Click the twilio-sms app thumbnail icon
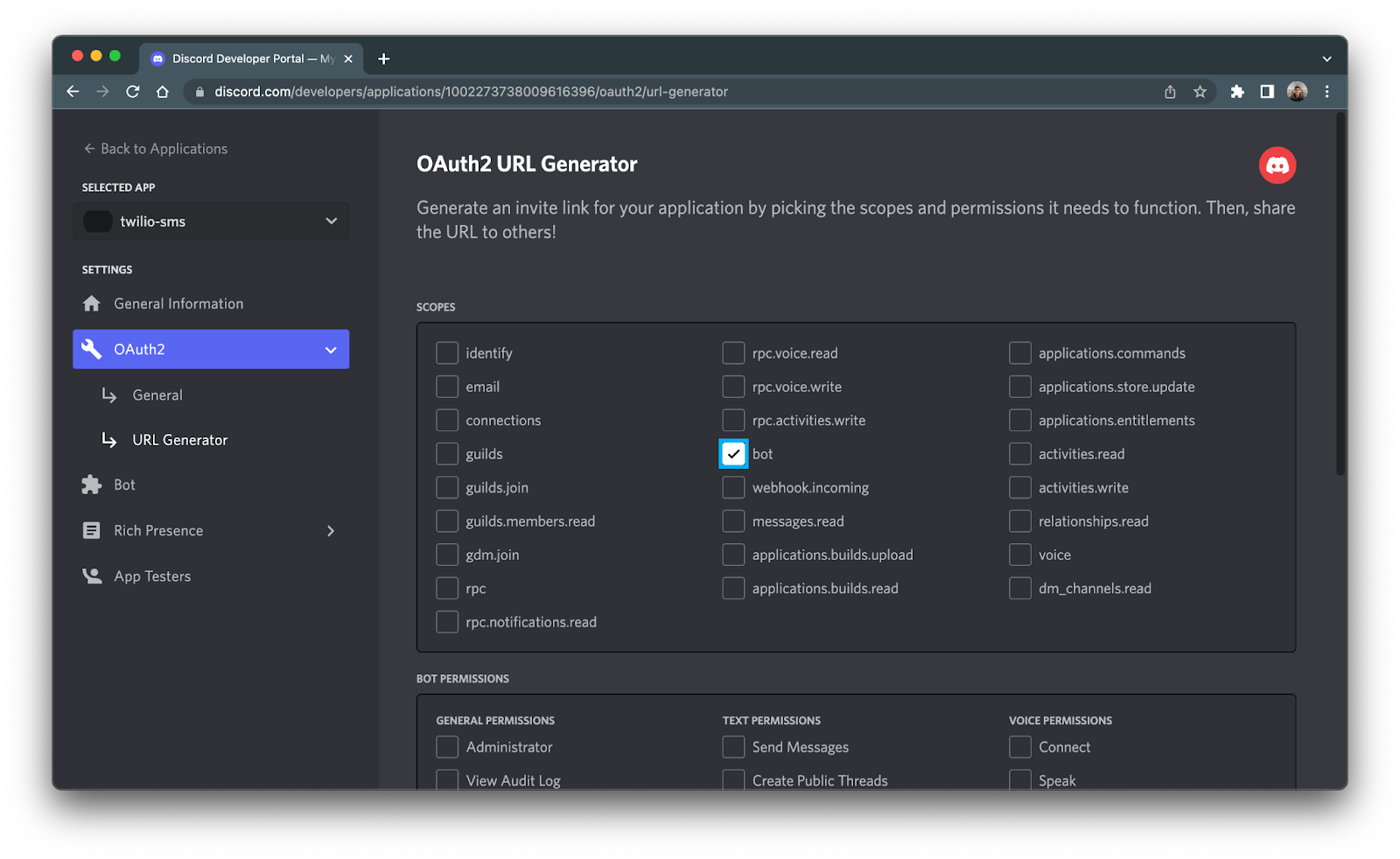 point(97,221)
